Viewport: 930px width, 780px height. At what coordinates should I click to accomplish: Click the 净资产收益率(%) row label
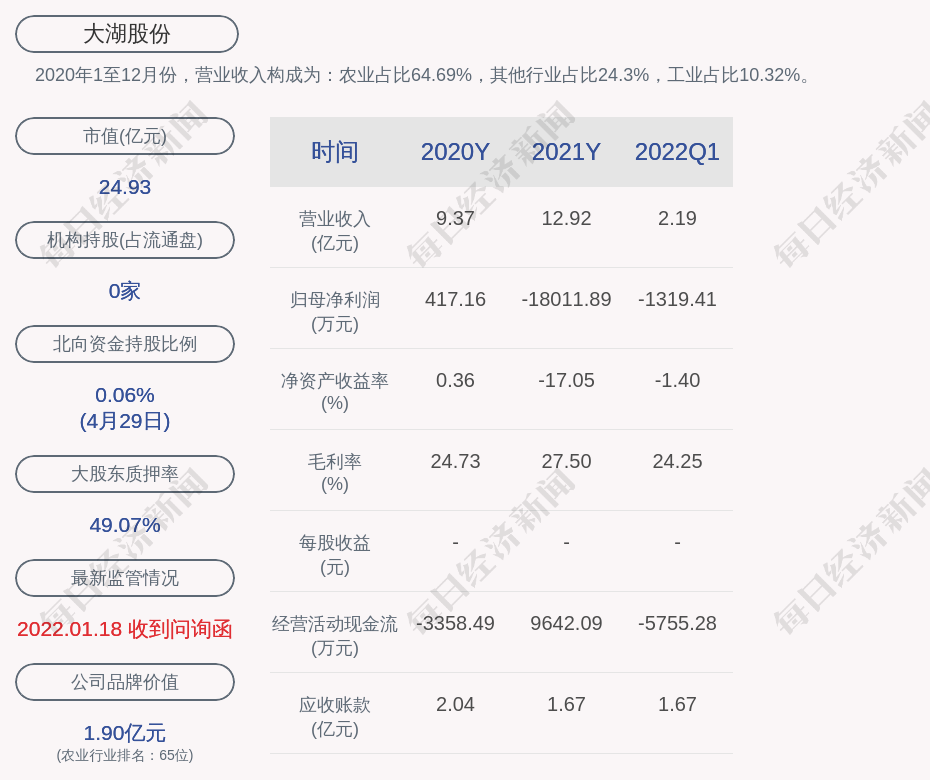point(335,392)
